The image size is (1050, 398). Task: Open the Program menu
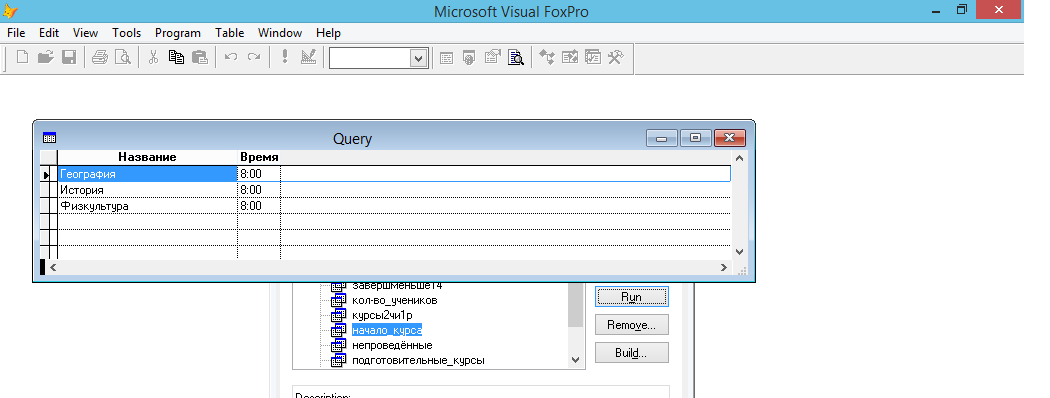[x=177, y=33]
